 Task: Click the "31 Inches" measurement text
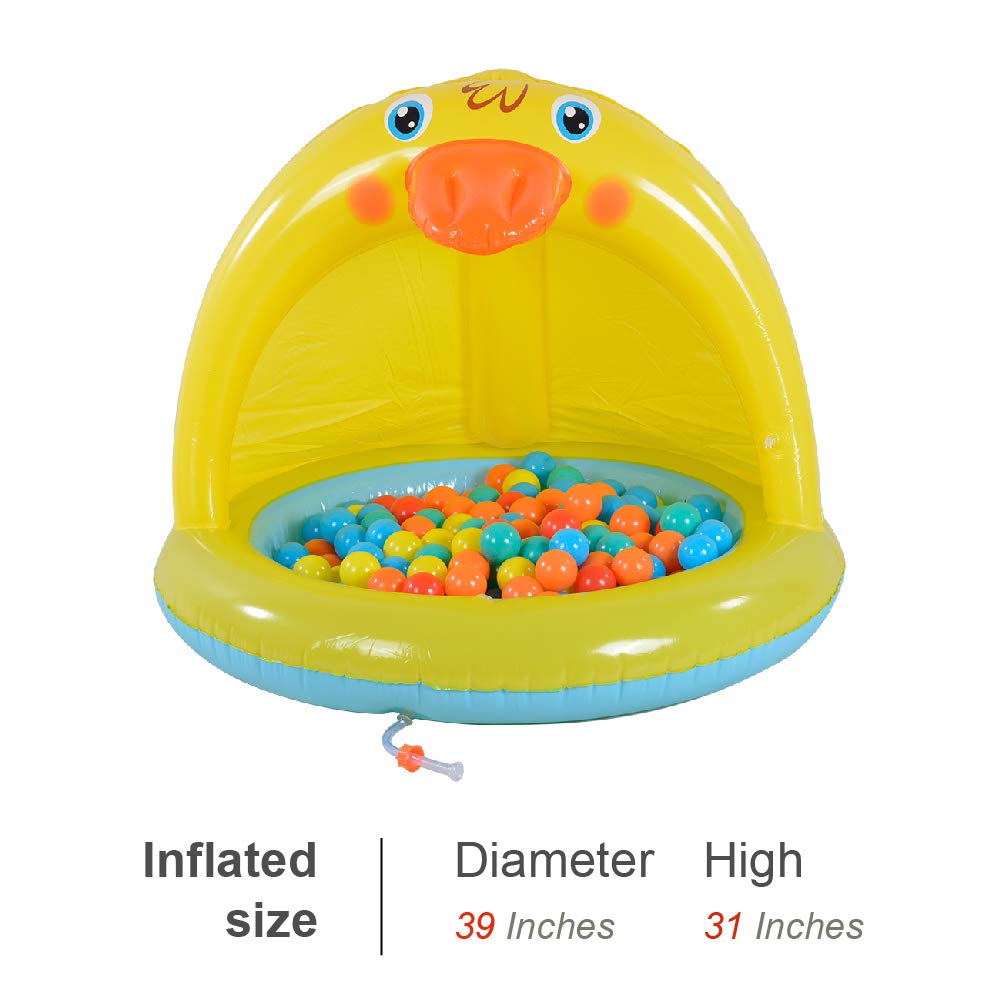click(784, 926)
